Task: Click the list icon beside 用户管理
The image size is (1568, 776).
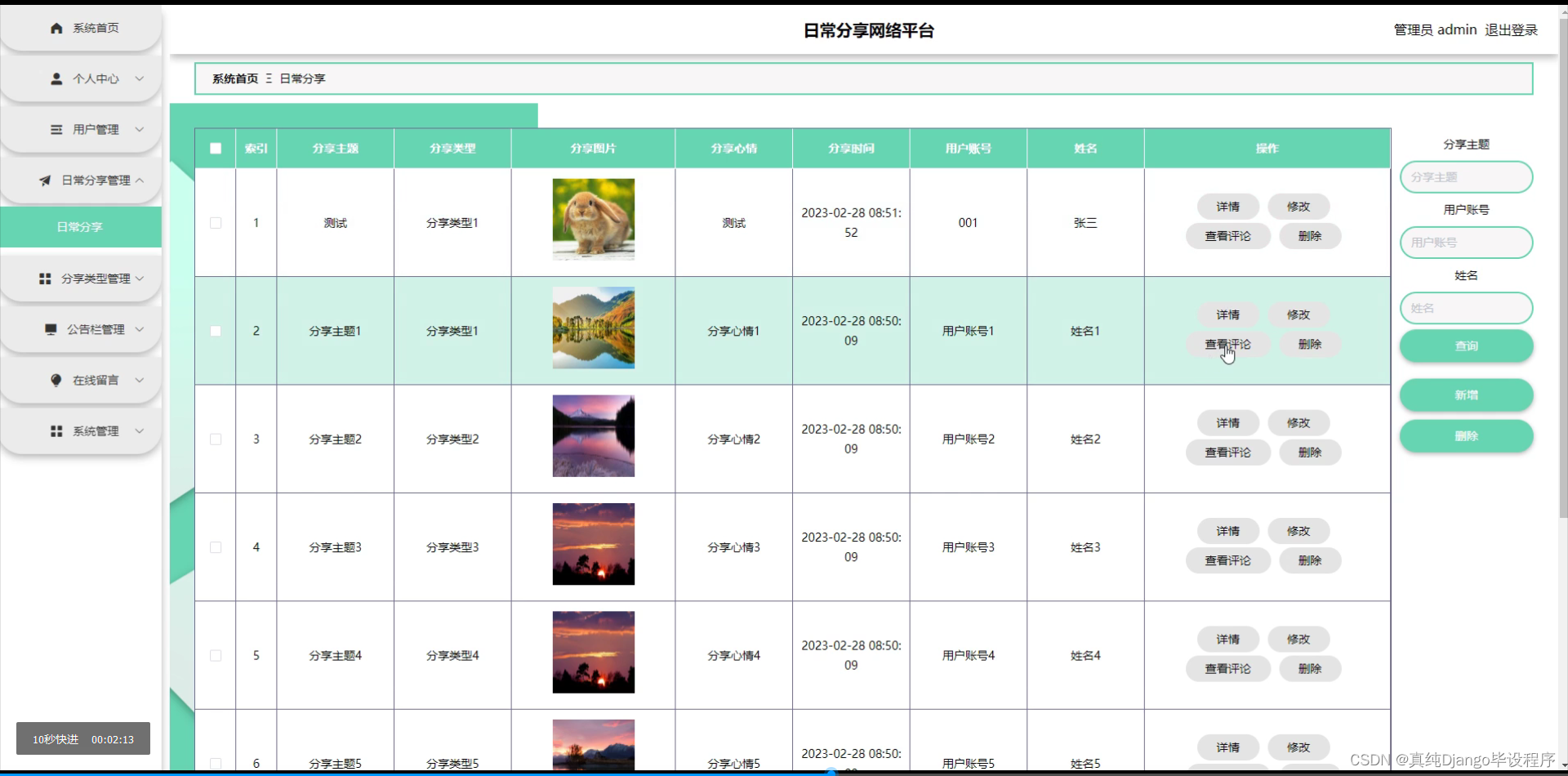Action: click(x=56, y=129)
